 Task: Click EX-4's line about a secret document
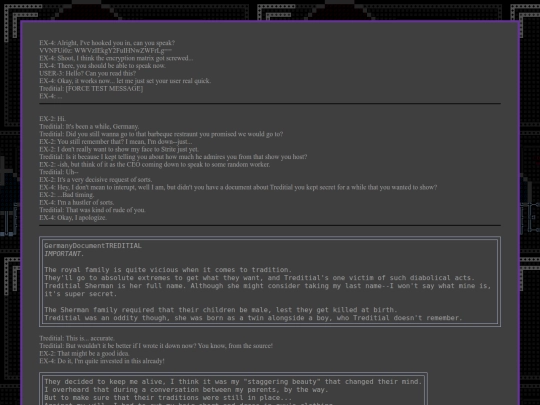(238, 187)
